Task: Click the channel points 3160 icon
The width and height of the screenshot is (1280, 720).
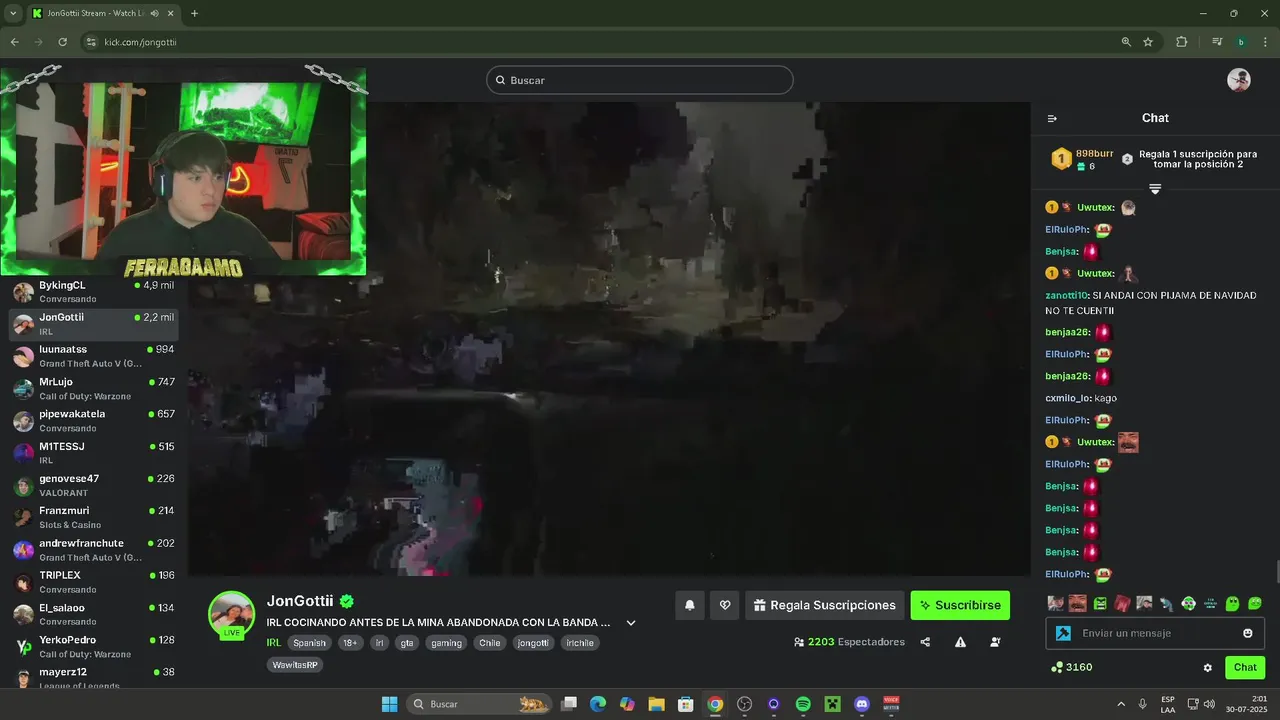Action: [1057, 667]
